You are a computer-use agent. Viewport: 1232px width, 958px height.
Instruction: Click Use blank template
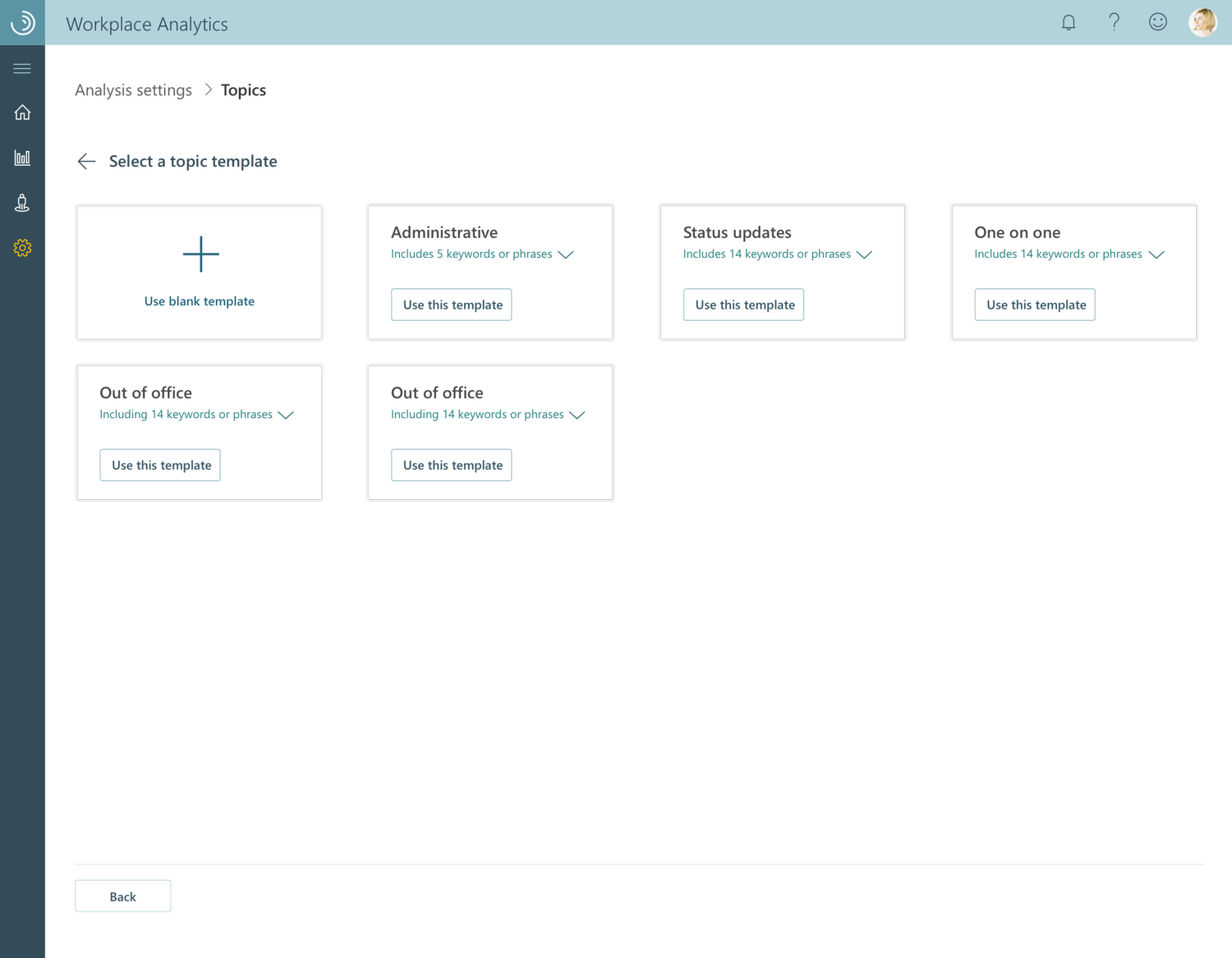click(199, 272)
